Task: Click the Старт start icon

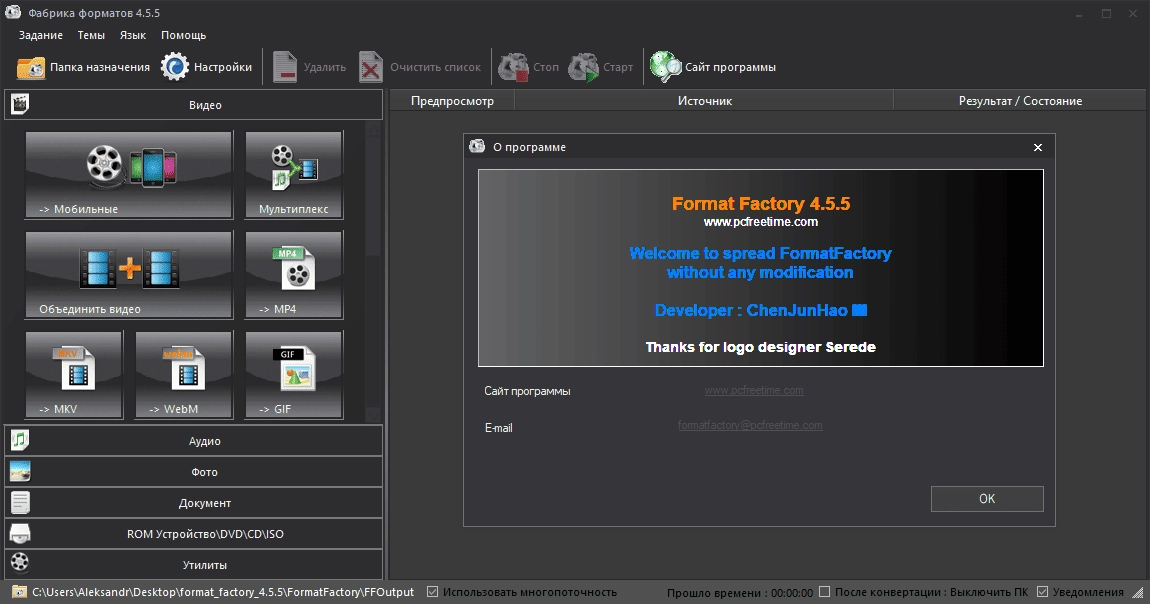Action: pyautogui.click(x=584, y=67)
